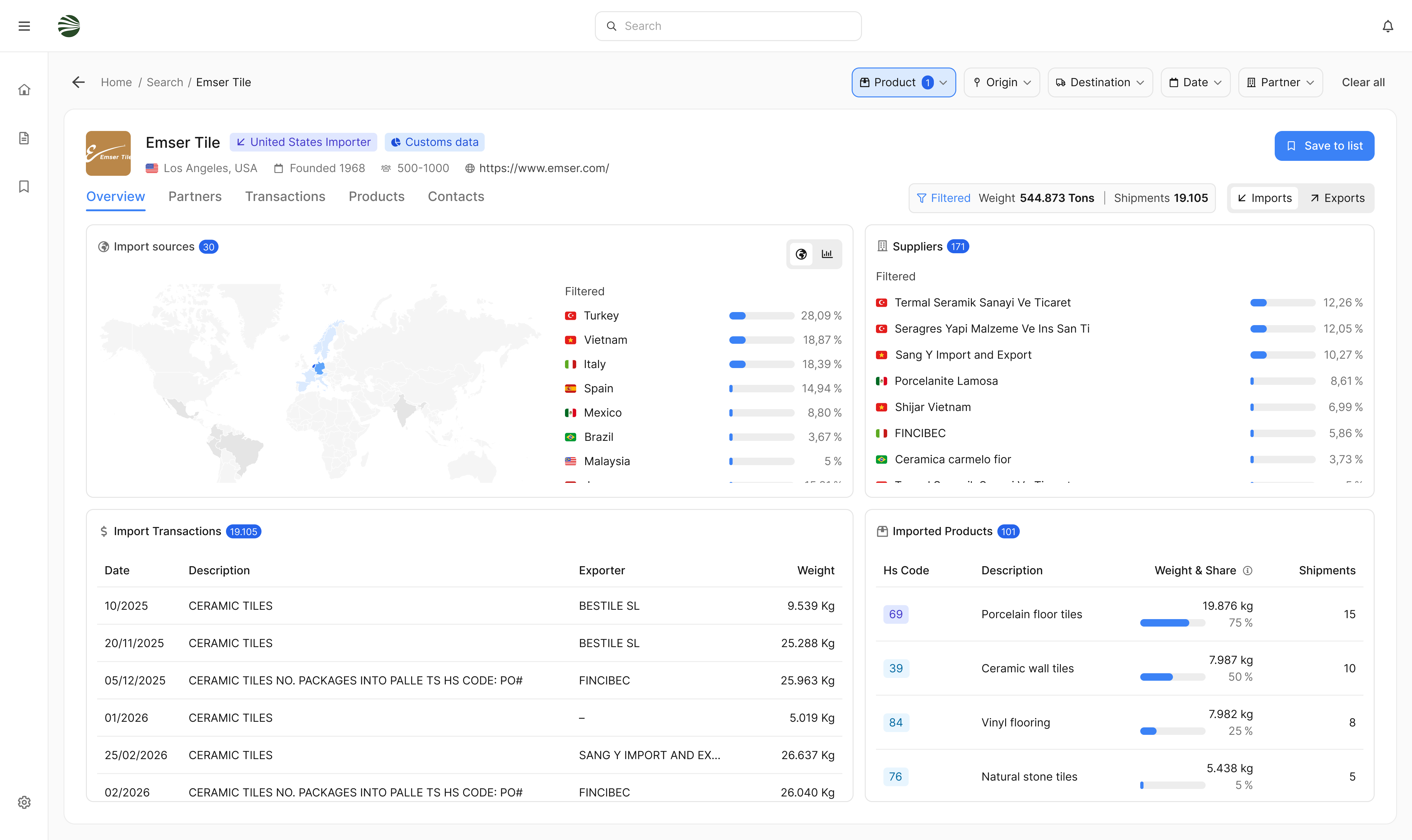1412x840 pixels.
Task: Switch Import sources to bar chart view
Action: [x=827, y=254]
